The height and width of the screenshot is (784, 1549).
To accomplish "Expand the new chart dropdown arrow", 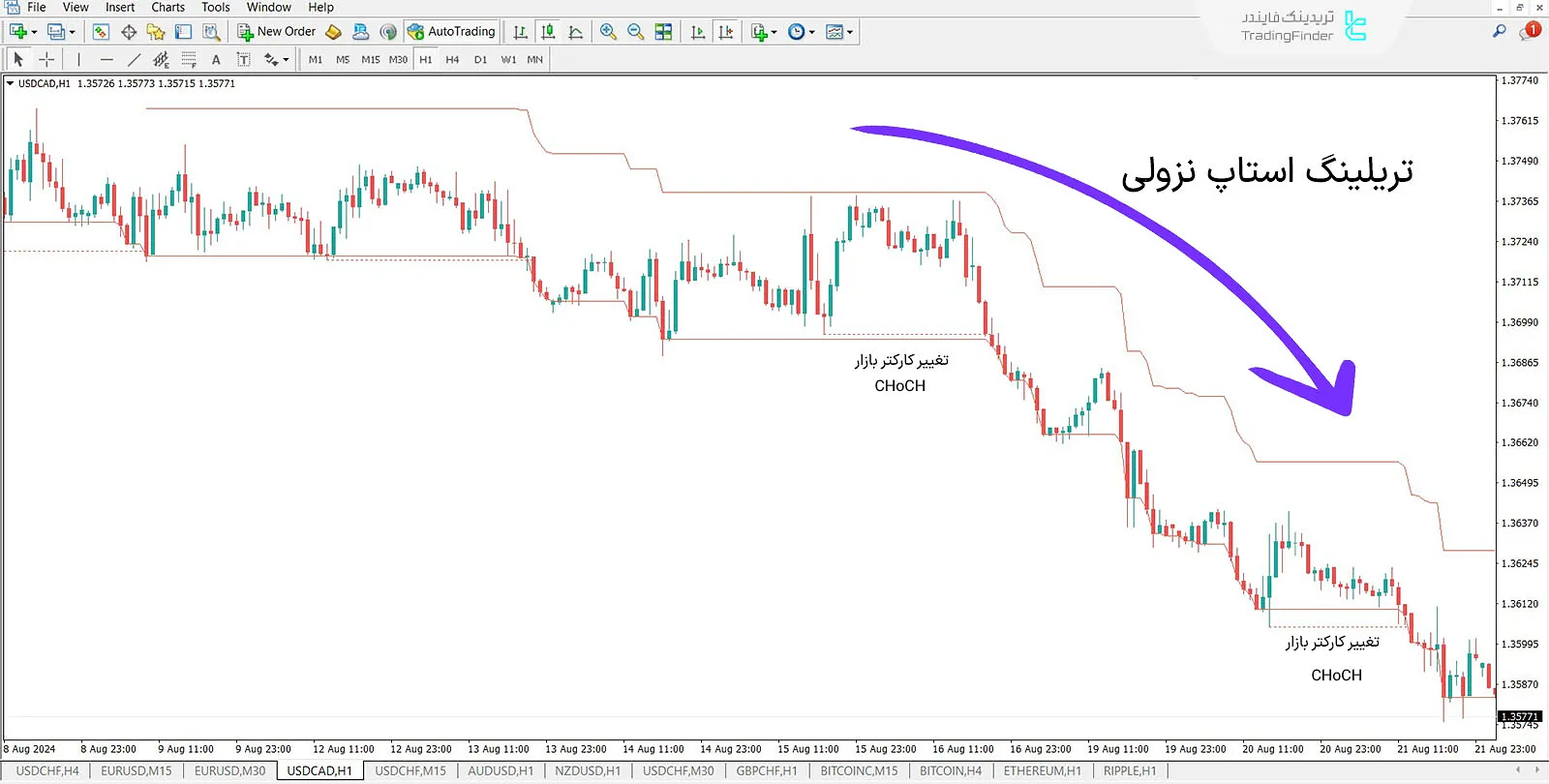I will [x=34, y=32].
